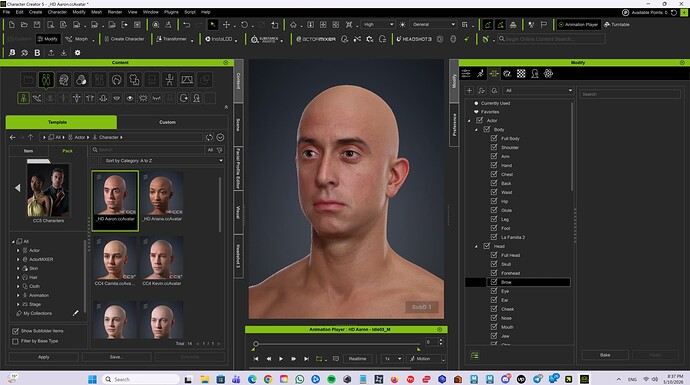Expand the ActorMIXER tree node
Viewport: 690px width, 385px height.
18,259
